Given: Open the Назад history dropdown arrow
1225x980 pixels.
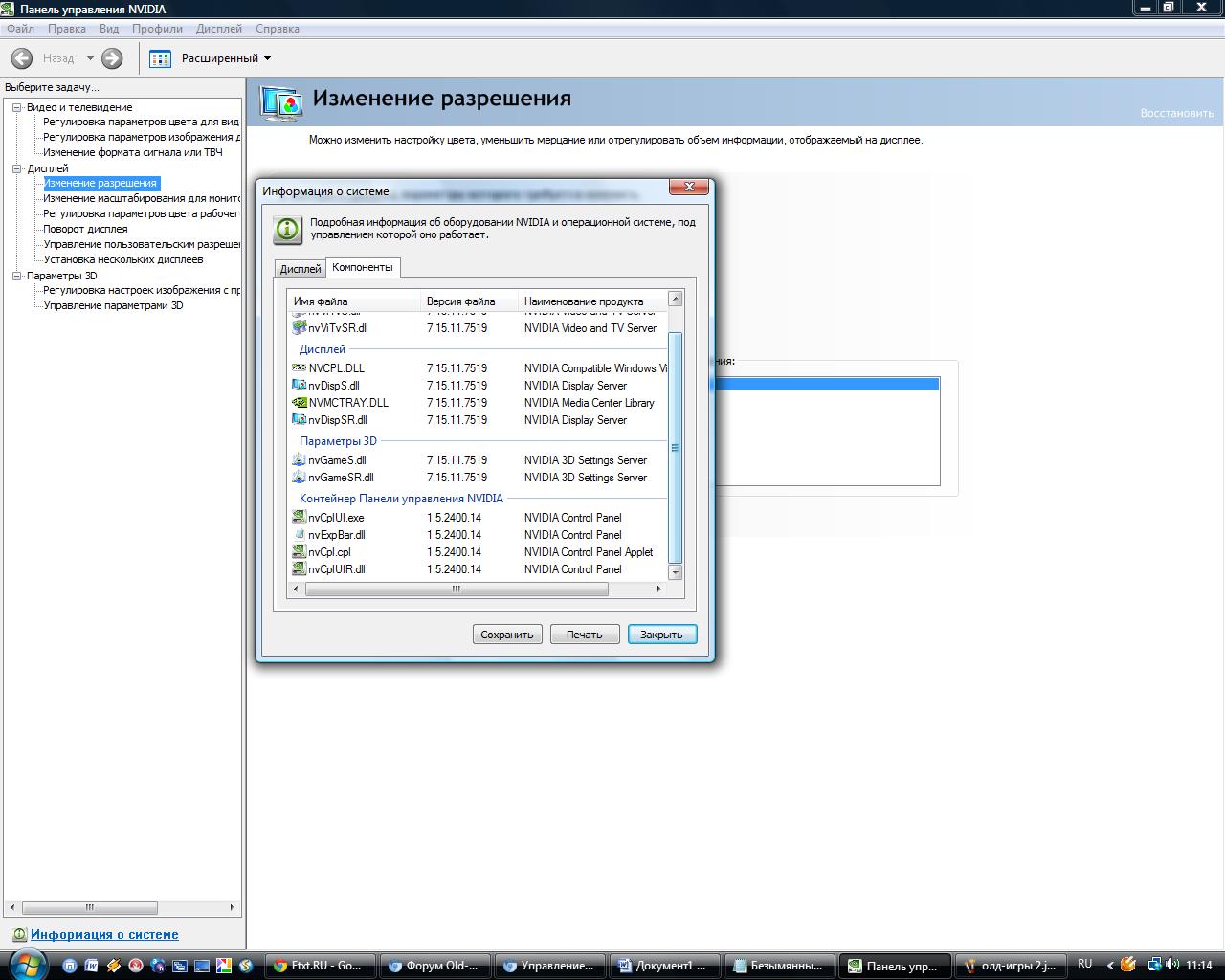Looking at the screenshot, I should tap(90, 58).
